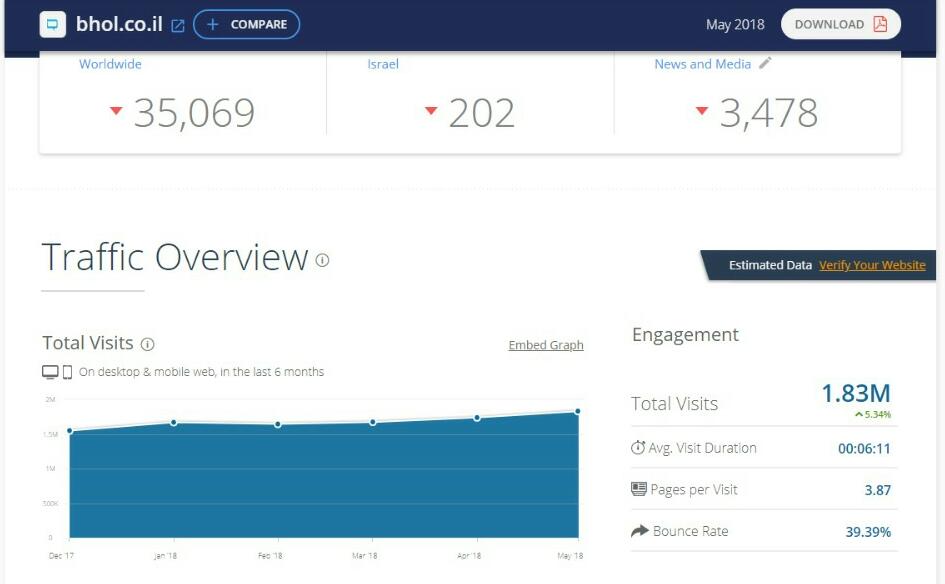Image resolution: width=945 pixels, height=584 pixels.
Task: Select the May 2018 date label
Action: (x=734, y=25)
